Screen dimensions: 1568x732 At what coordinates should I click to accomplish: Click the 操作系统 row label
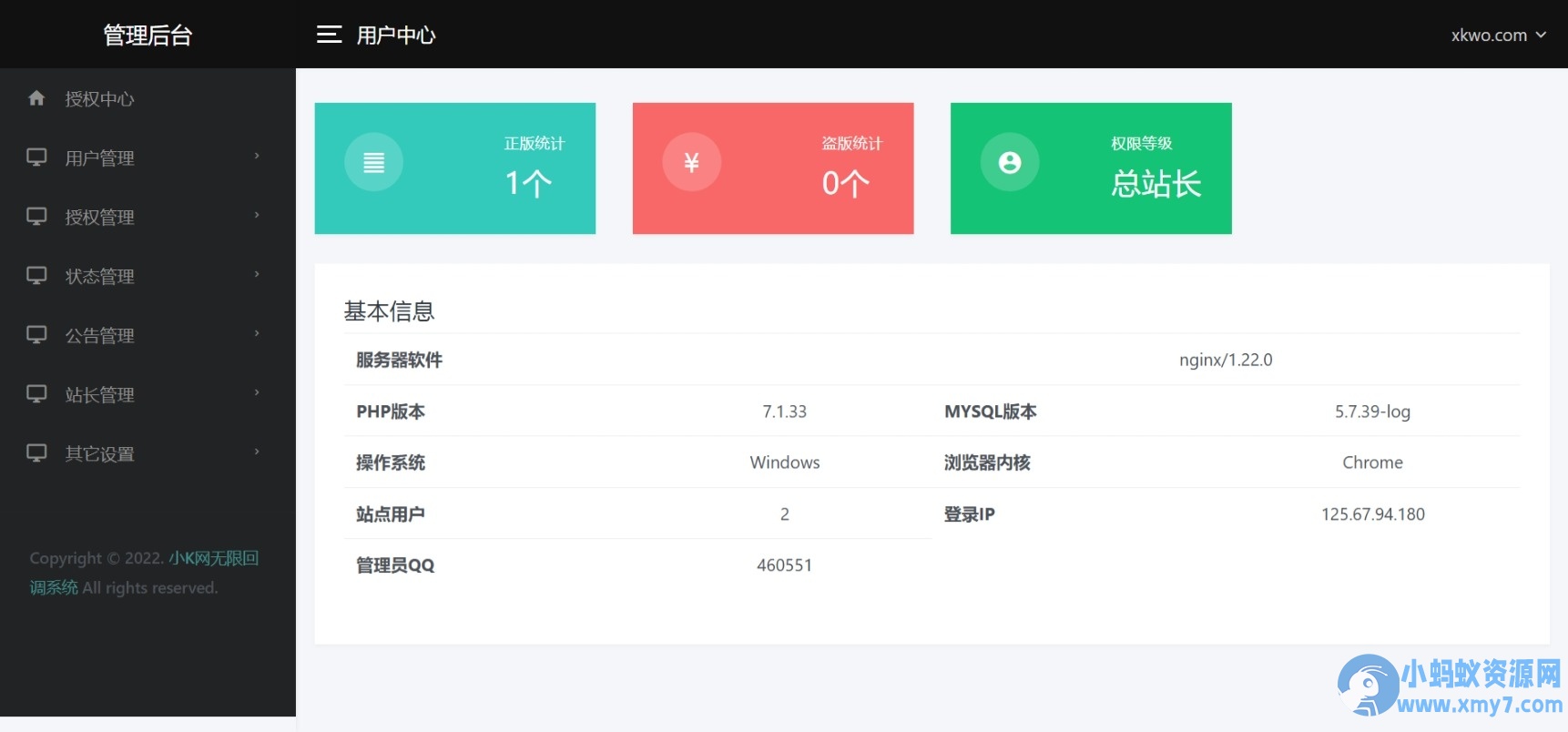(x=391, y=463)
